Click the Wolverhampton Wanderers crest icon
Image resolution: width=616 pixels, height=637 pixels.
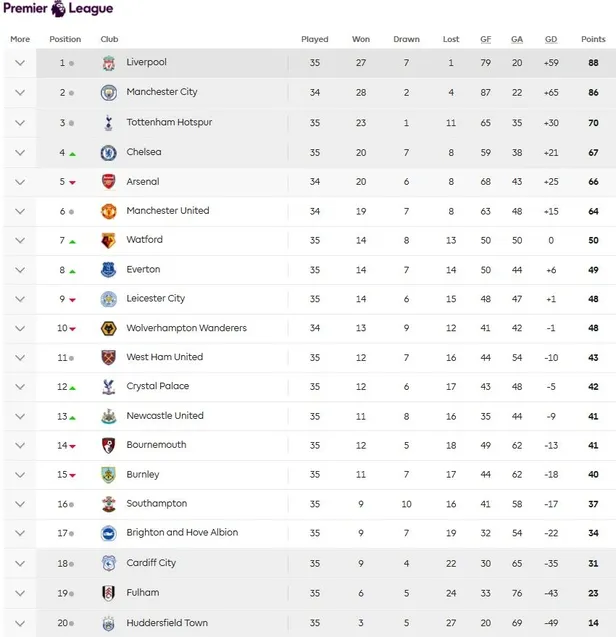108,328
